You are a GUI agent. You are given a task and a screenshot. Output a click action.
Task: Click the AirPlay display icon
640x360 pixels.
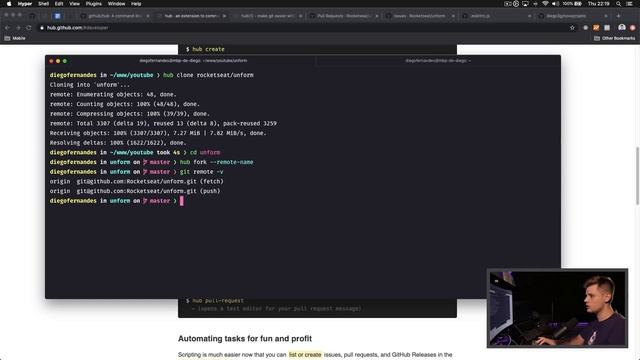pyautogui.click(x=525, y=4)
